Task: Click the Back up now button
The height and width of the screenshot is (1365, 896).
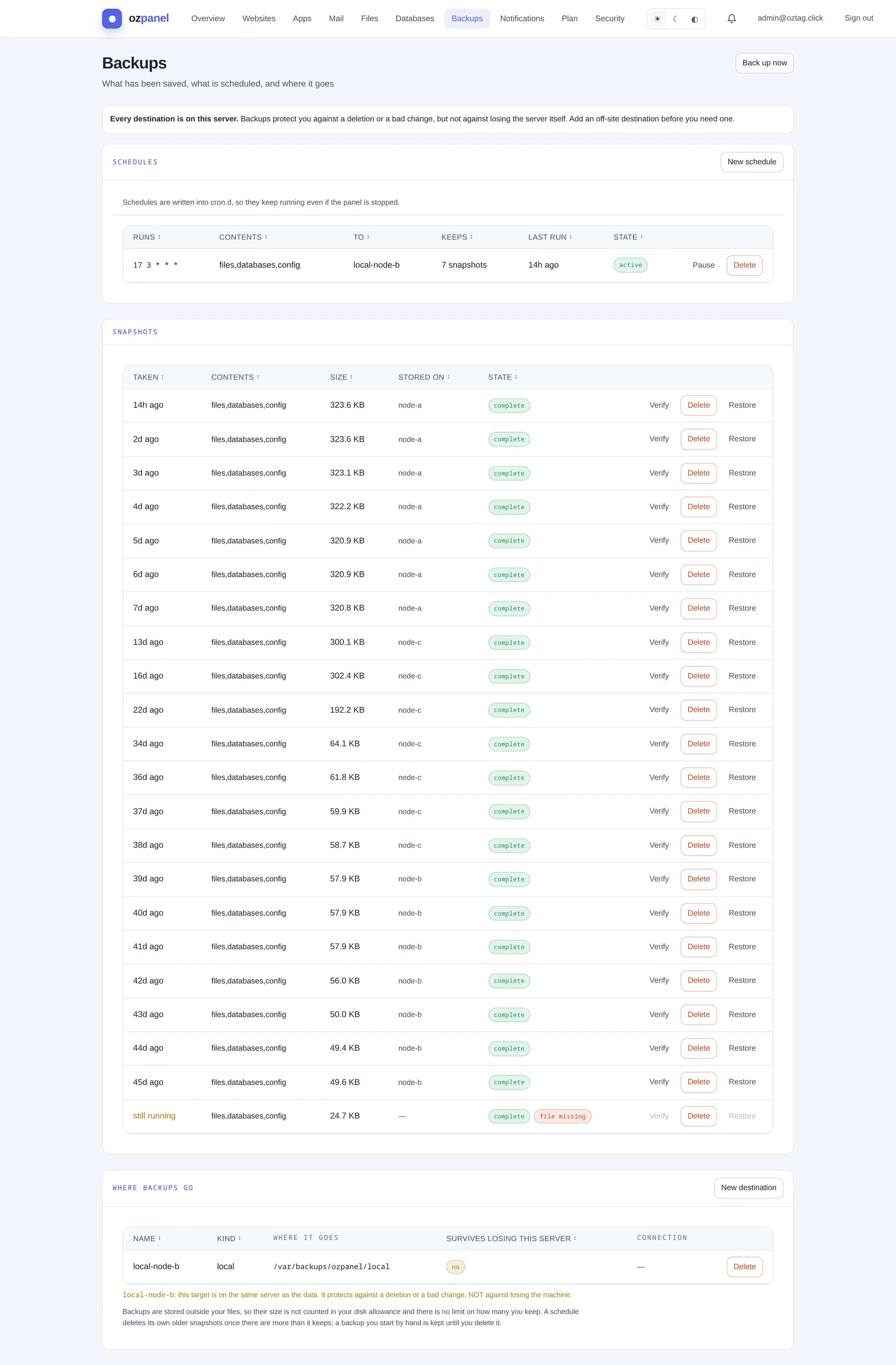Action: click(x=764, y=63)
